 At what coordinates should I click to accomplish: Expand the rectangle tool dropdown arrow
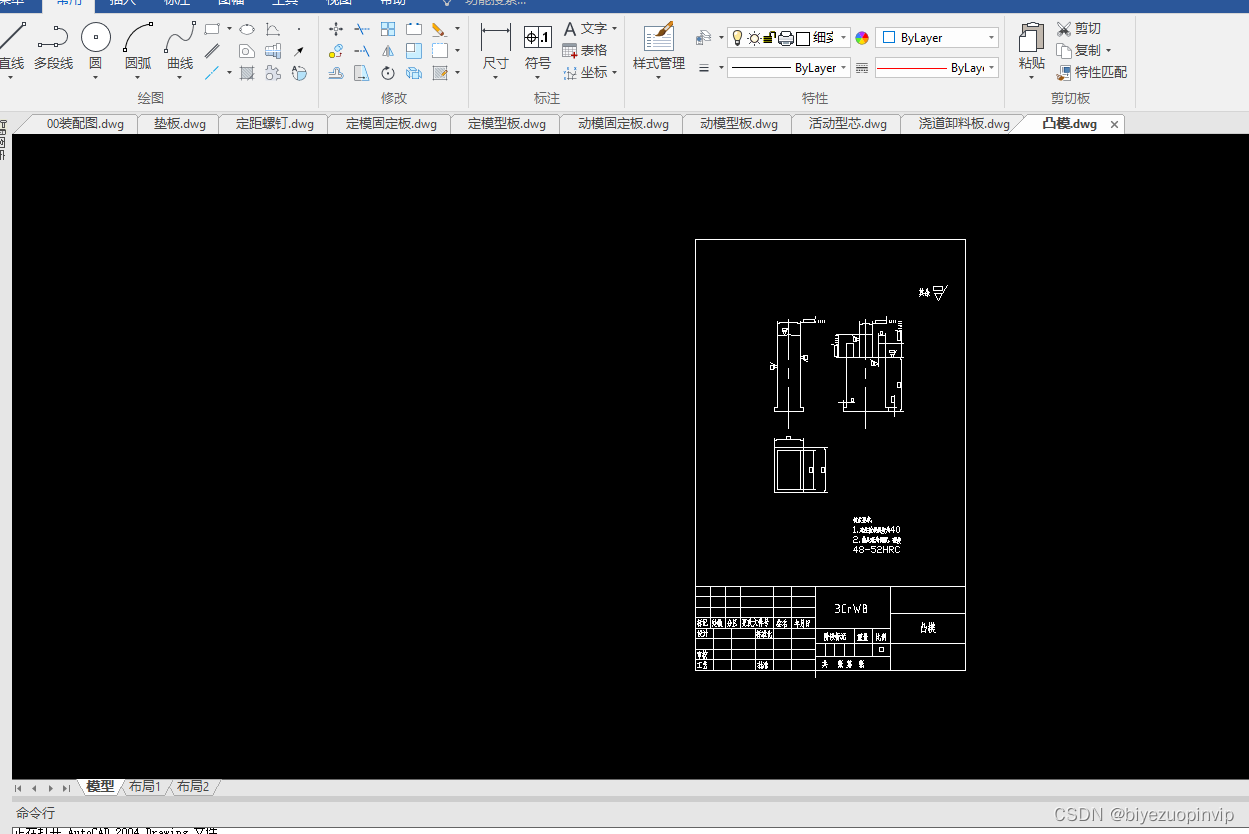point(229,29)
